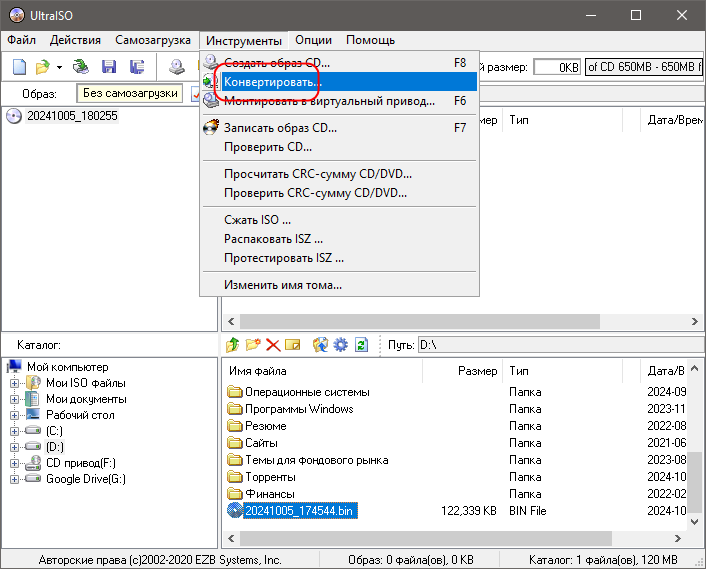Save the image with the floppy icon
Viewport: 706px width, 569px height.
[109, 67]
